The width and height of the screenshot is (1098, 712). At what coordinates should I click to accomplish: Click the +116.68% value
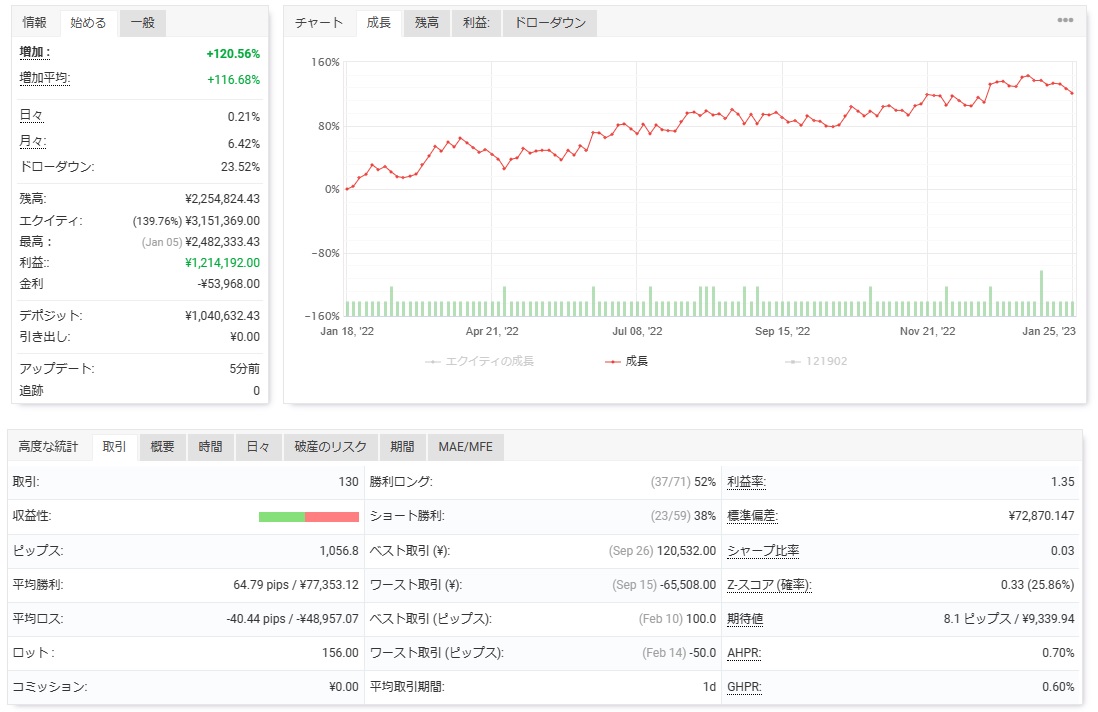233,80
